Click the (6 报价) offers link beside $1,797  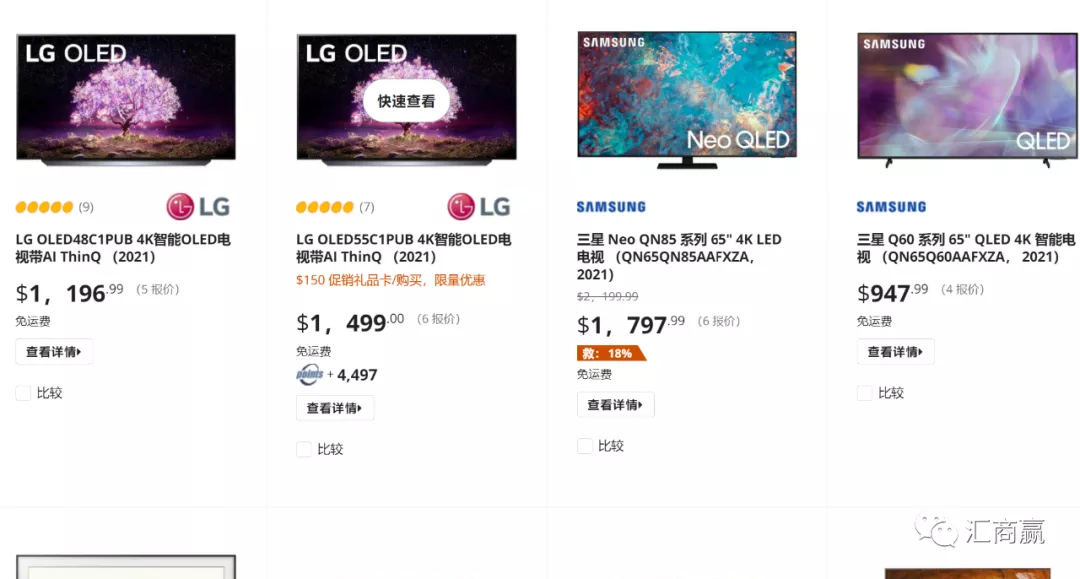pyautogui.click(x=718, y=321)
